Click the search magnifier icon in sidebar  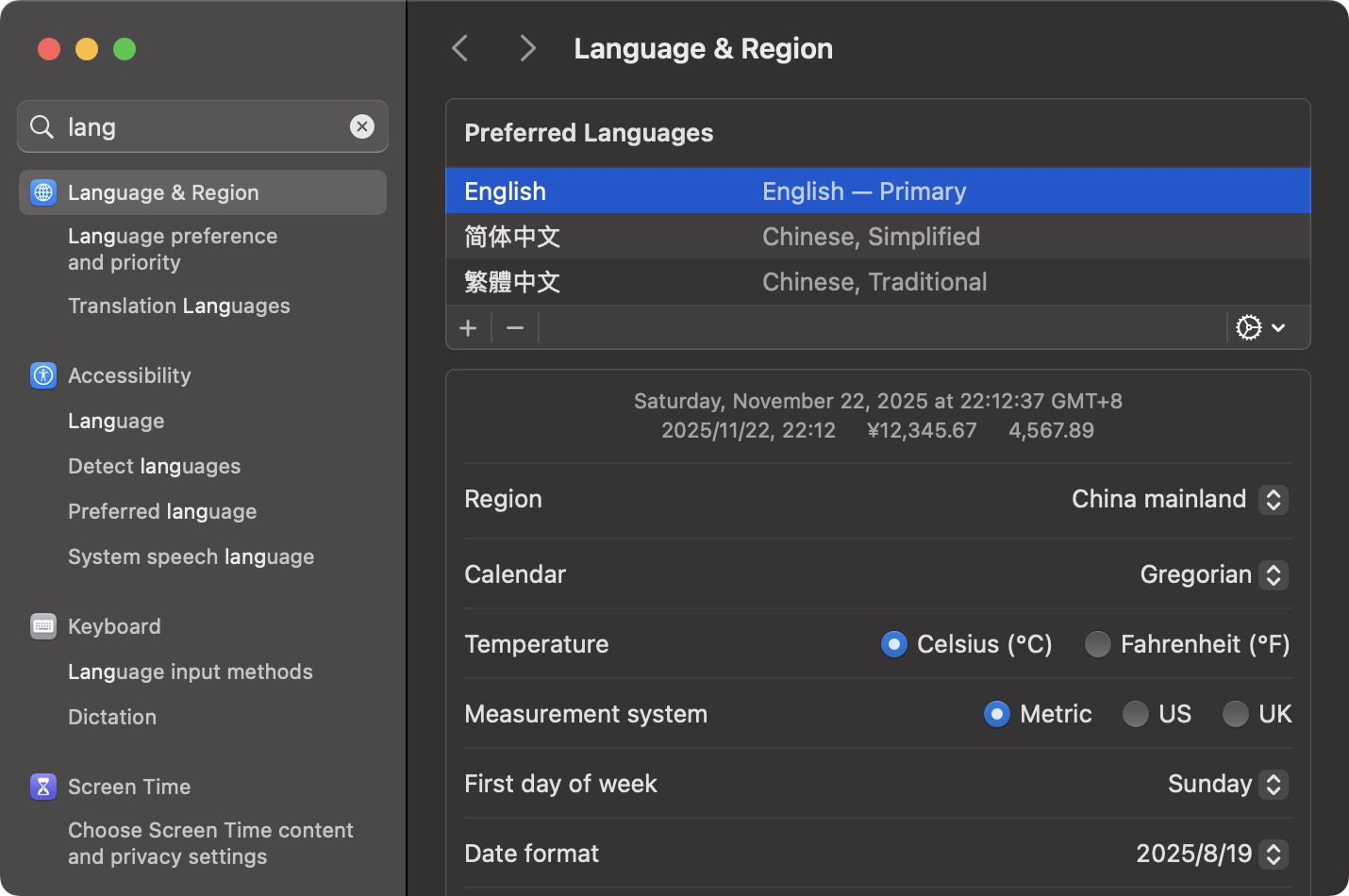pyautogui.click(x=41, y=125)
